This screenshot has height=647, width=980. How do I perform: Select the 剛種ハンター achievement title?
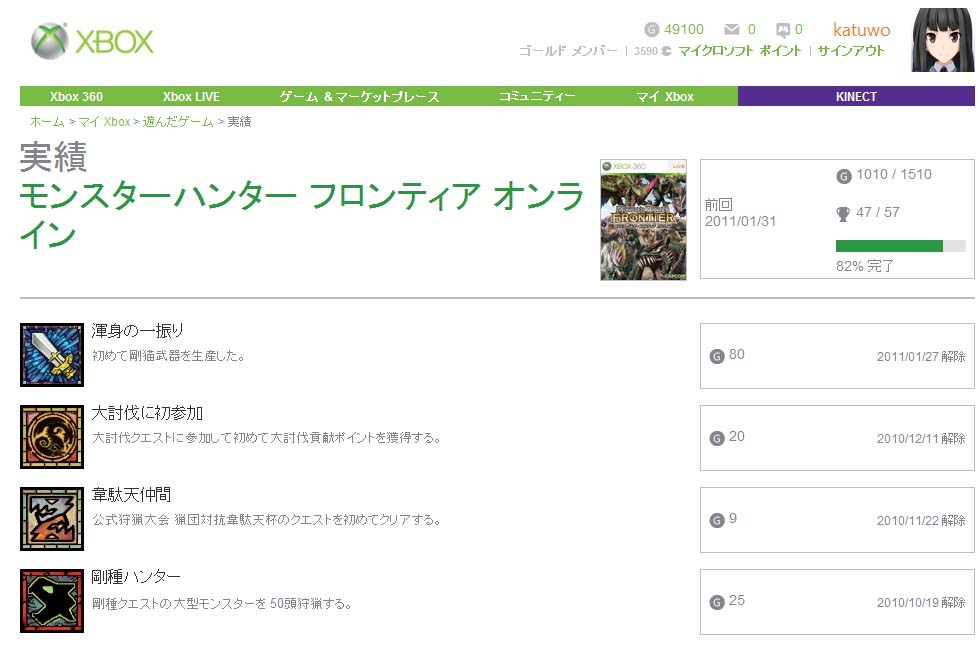tap(136, 576)
